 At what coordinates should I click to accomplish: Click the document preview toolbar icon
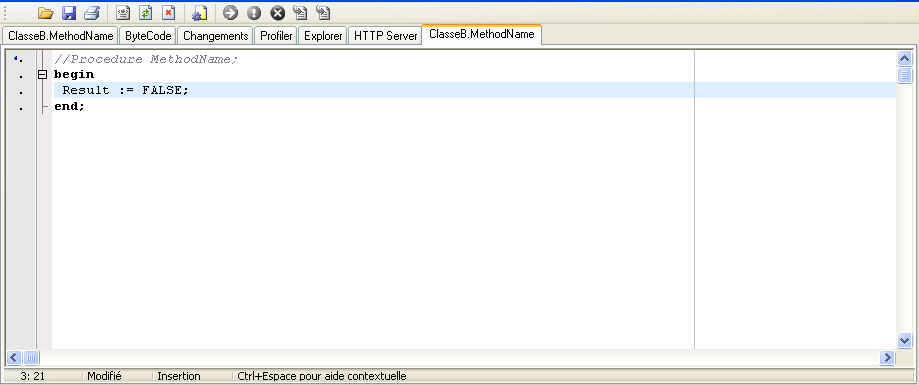123,12
